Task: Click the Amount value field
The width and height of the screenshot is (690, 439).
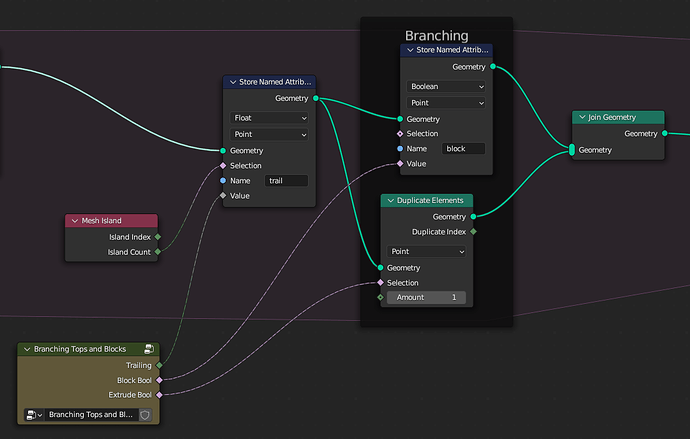Action: point(426,297)
